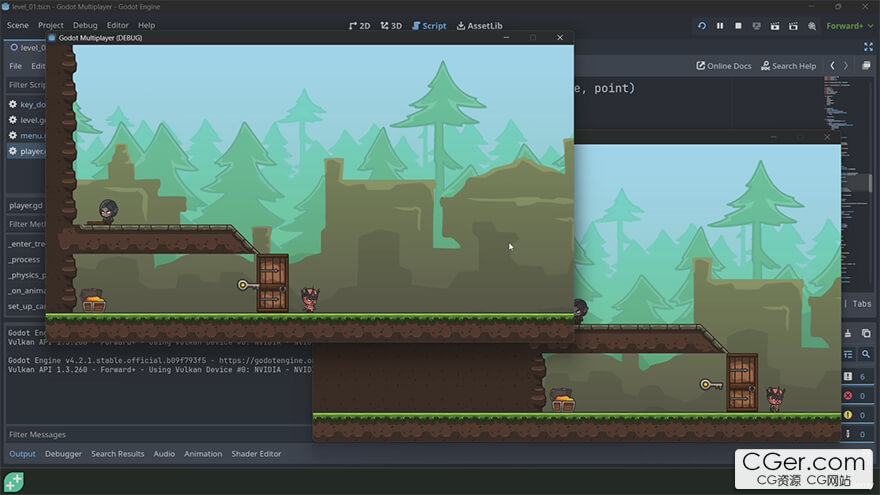
Task: Toggle collapse duplicate messages
Action: pyautogui.click(x=848, y=354)
